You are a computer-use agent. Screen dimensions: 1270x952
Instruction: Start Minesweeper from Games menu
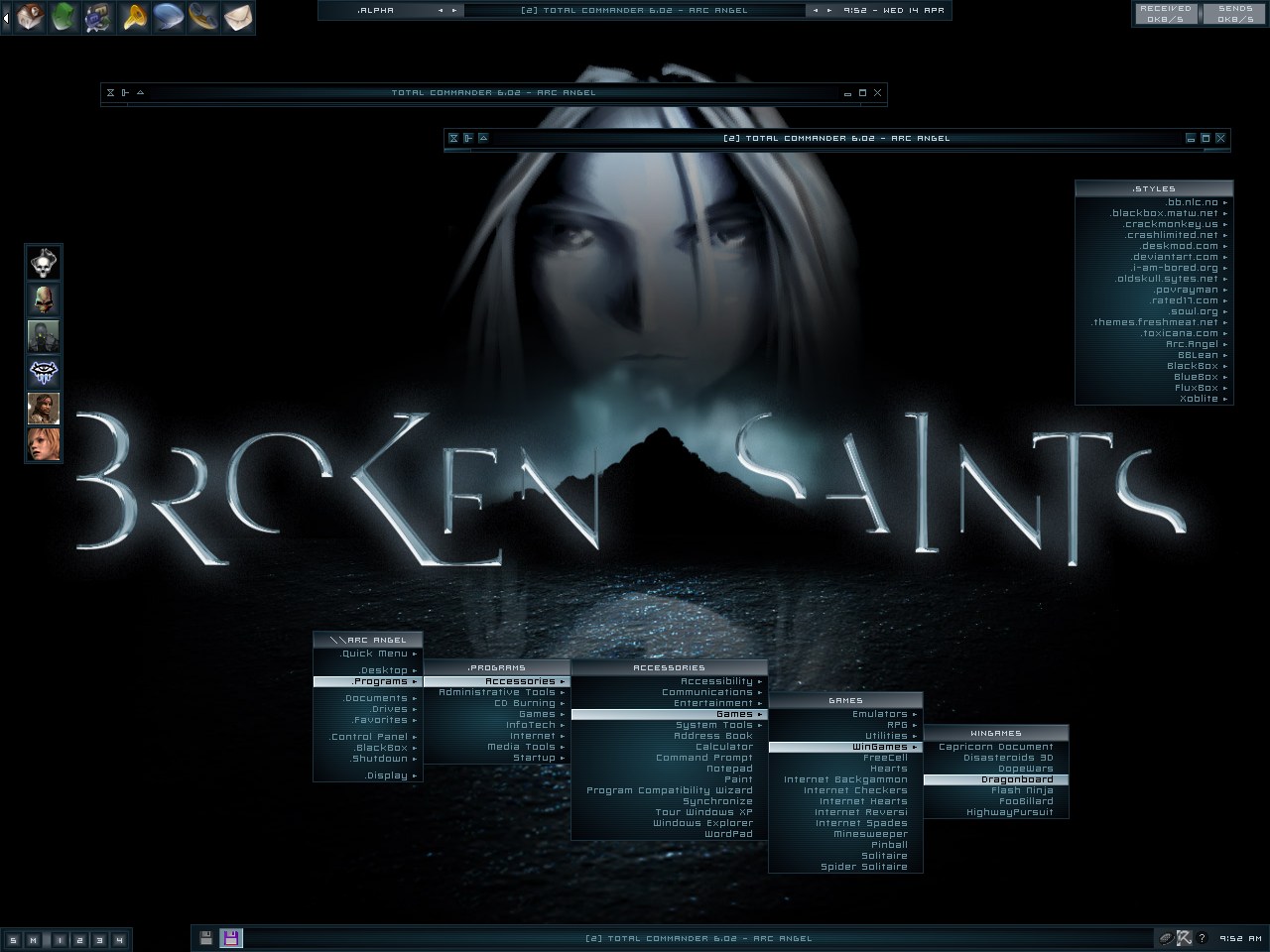(845, 834)
